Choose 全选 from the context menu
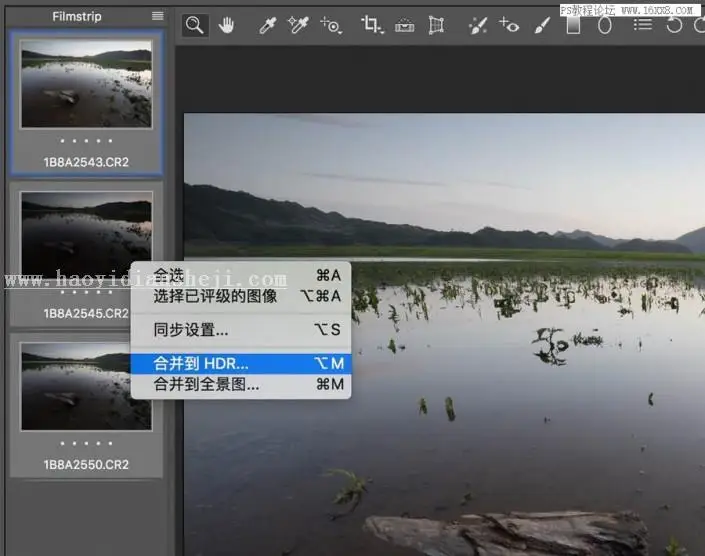 click(x=241, y=275)
